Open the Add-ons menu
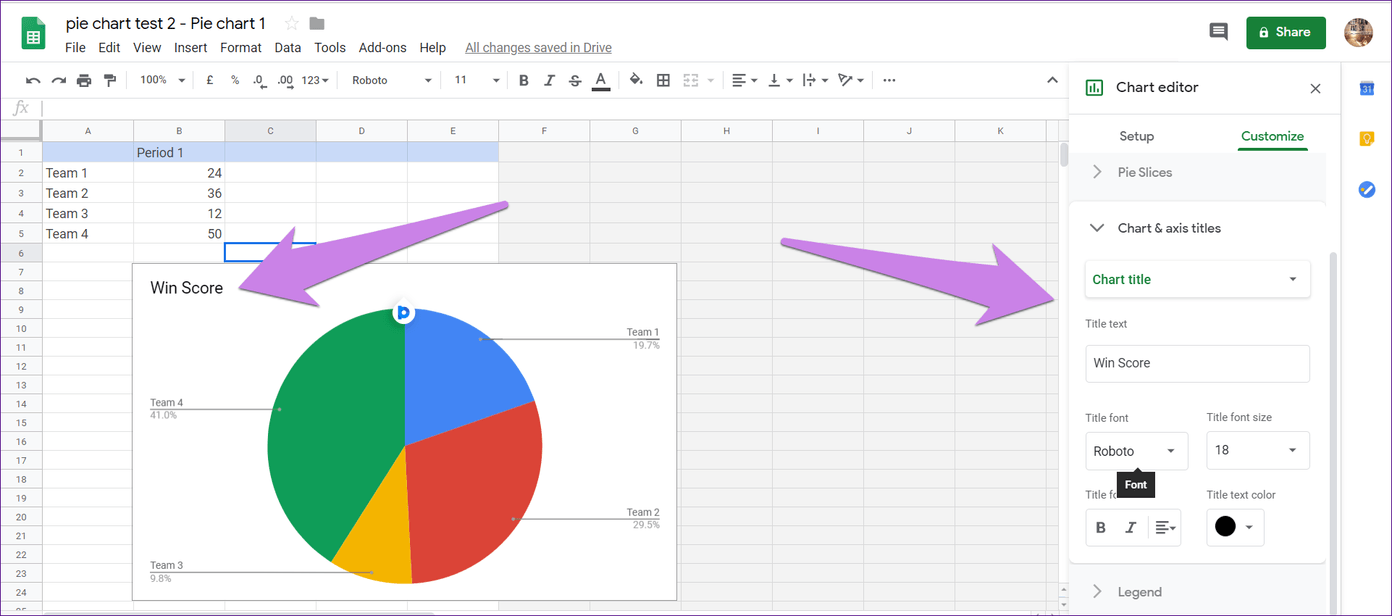Viewport: 1392px width, 616px height. pos(383,47)
